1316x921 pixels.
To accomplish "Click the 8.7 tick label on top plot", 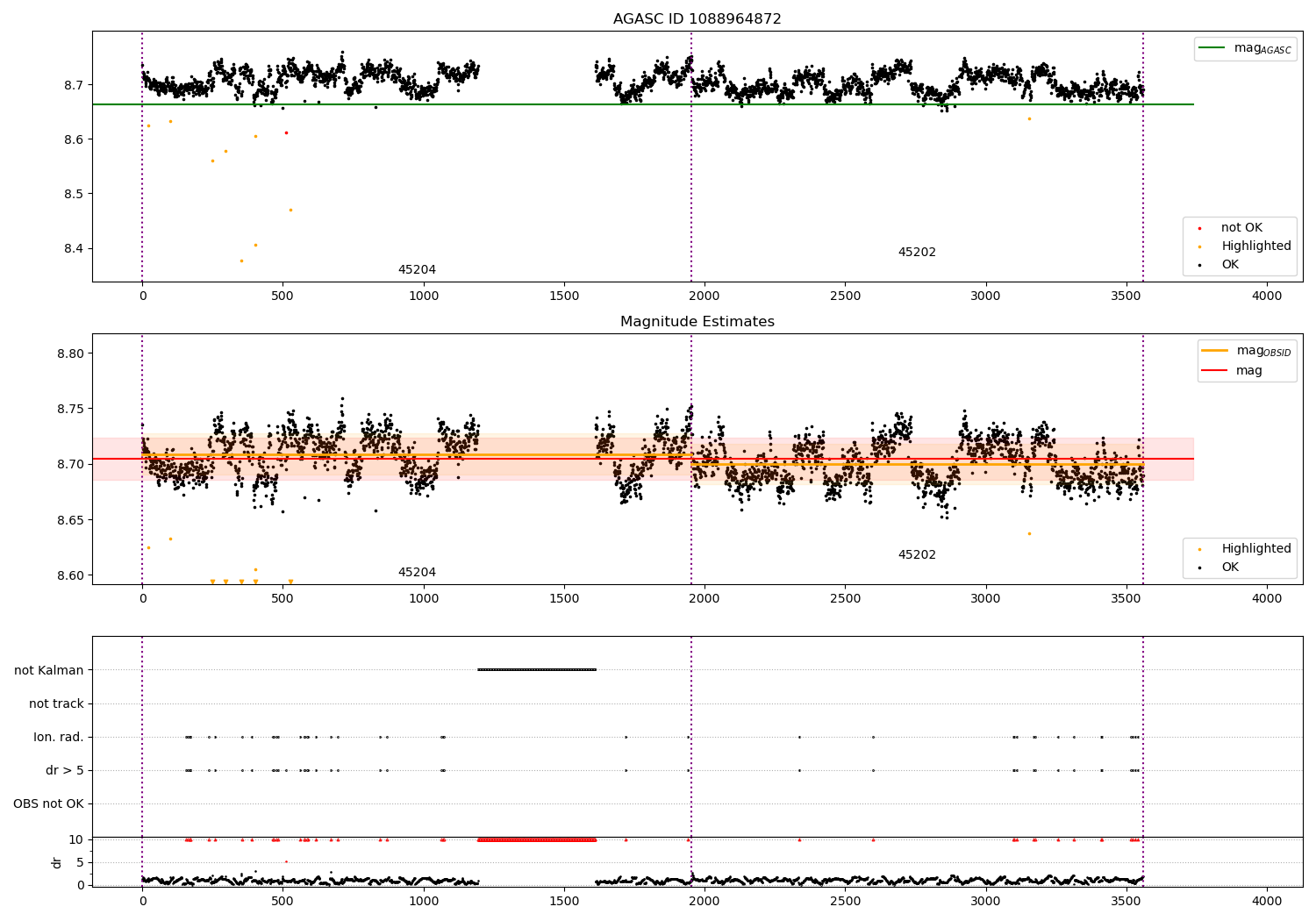I will pyautogui.click(x=76, y=85).
